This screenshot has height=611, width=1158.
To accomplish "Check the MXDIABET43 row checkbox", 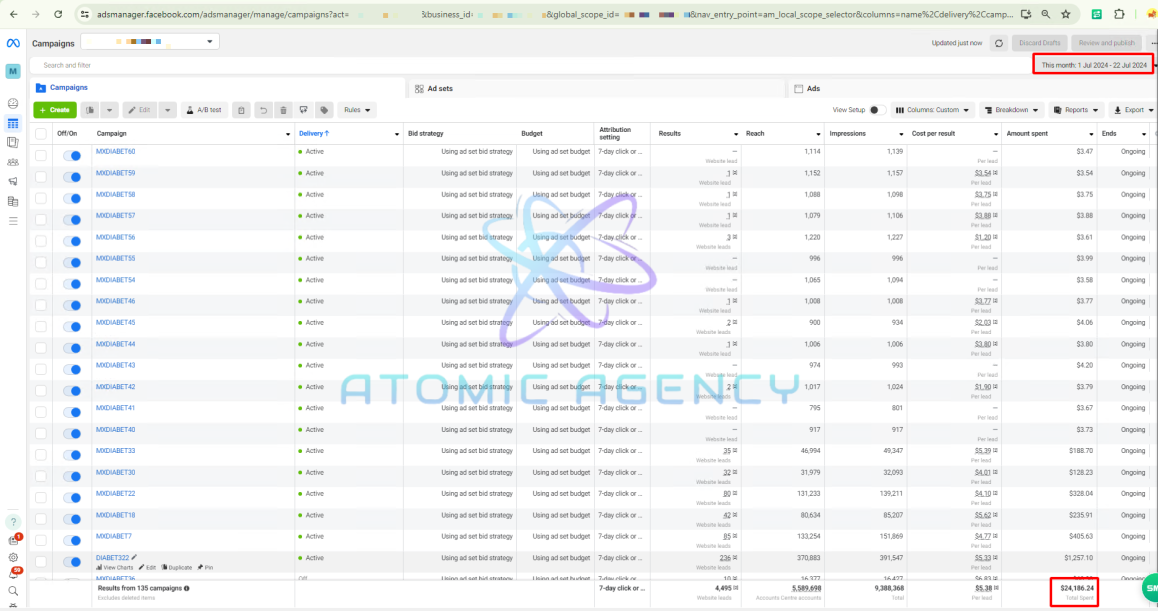I will [41, 369].
